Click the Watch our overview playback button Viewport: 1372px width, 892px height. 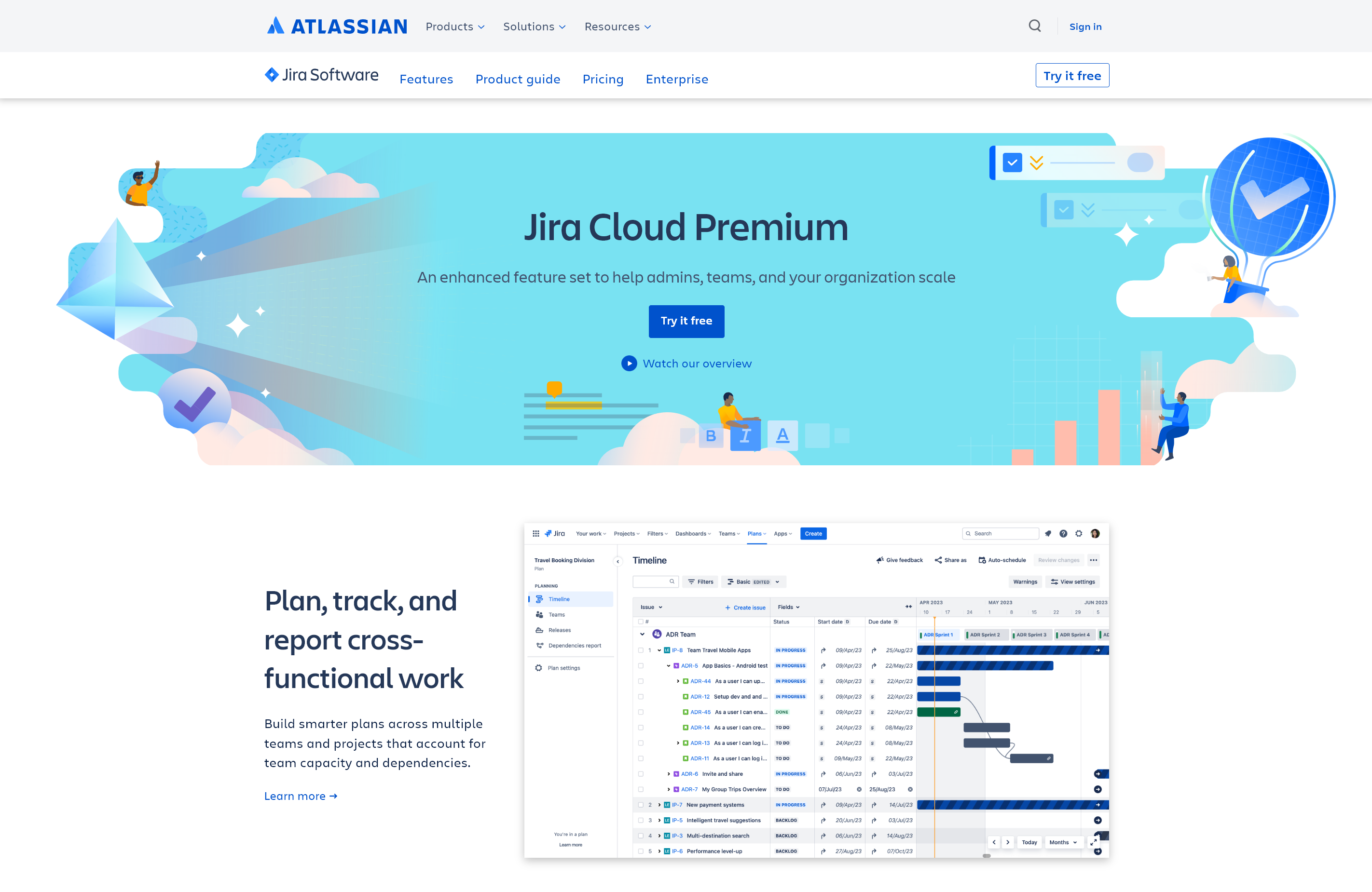pos(630,363)
